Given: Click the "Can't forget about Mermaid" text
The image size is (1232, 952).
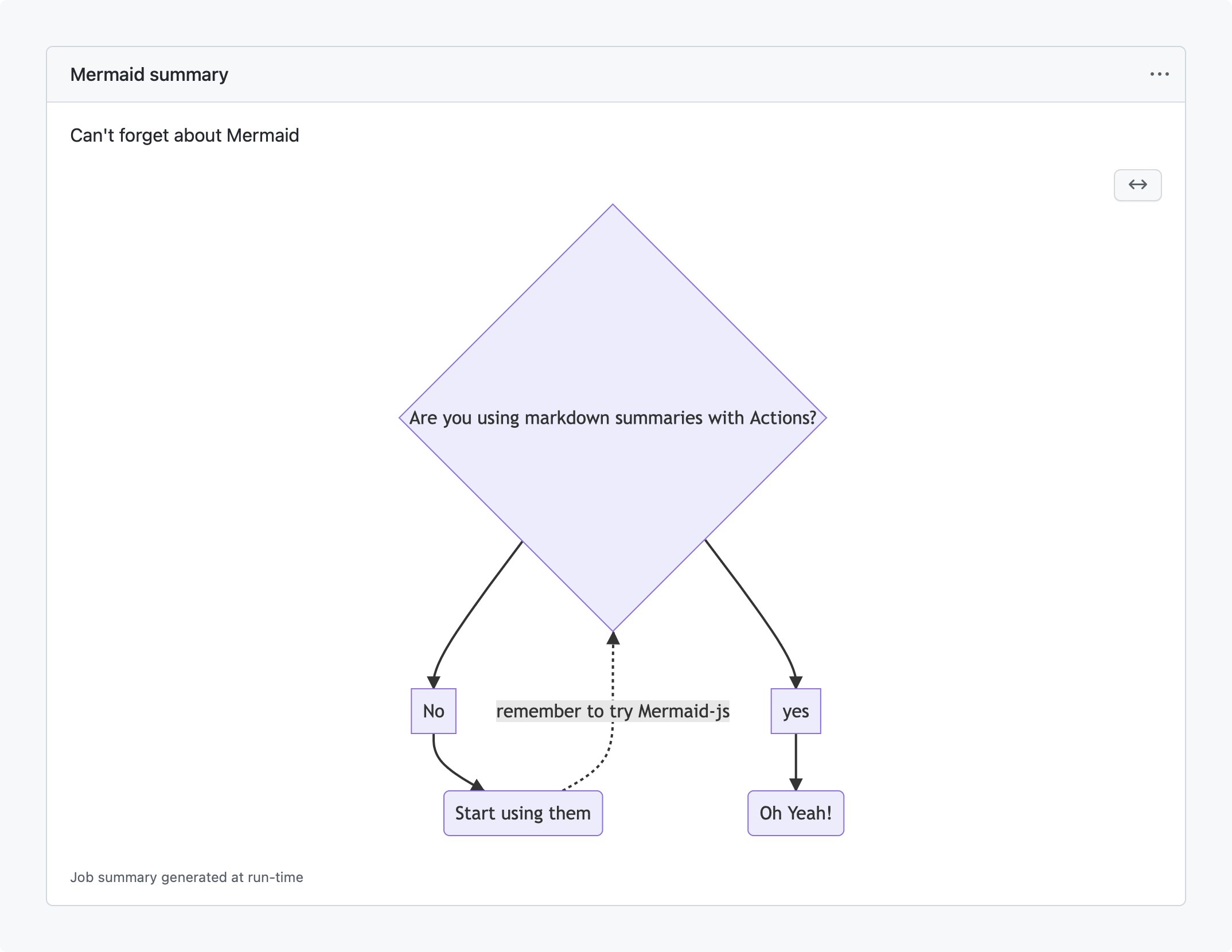Looking at the screenshot, I should click(x=184, y=135).
